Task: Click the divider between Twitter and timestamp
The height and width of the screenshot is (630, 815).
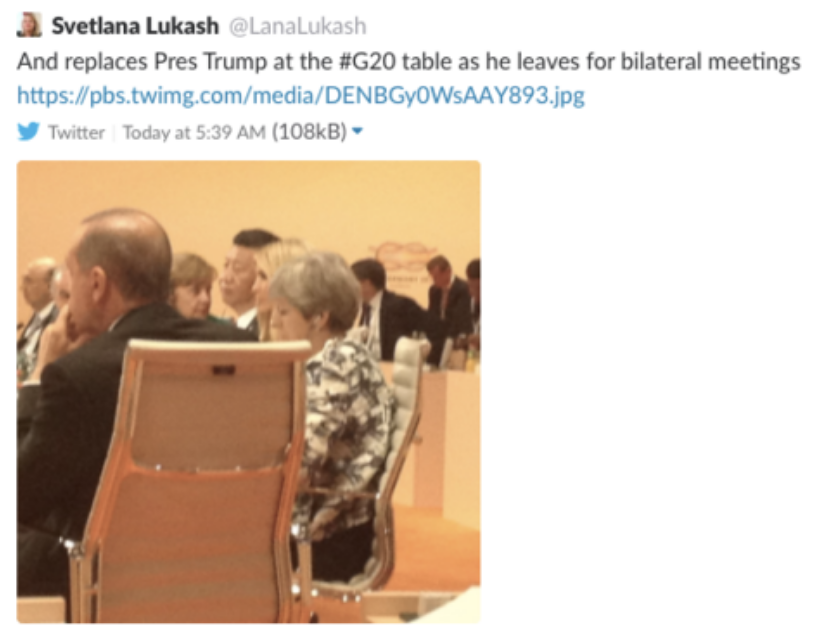Action: (113, 133)
